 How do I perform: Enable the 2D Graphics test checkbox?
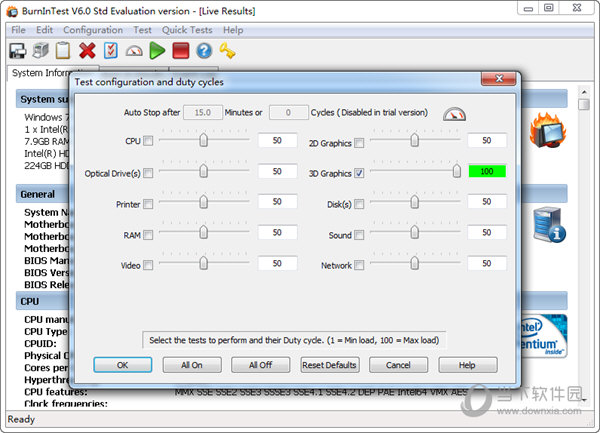coord(359,143)
